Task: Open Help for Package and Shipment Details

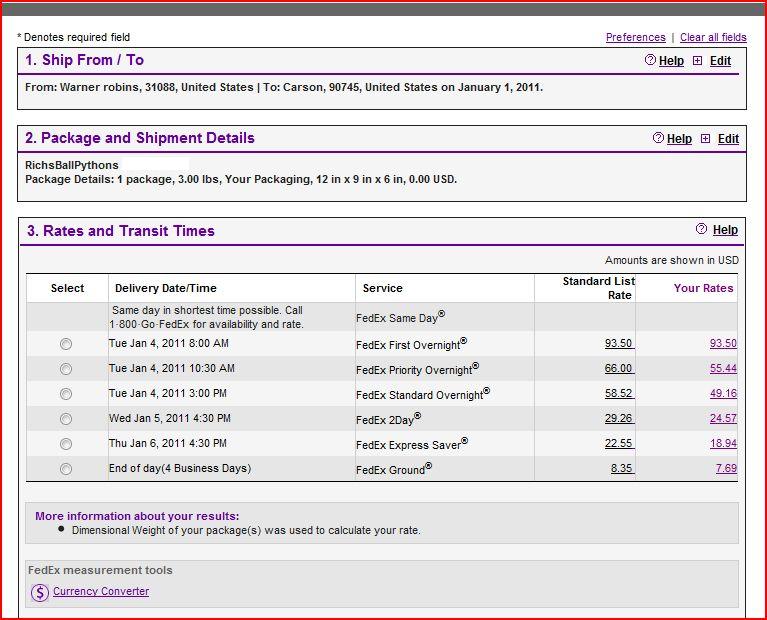Action: coord(679,138)
